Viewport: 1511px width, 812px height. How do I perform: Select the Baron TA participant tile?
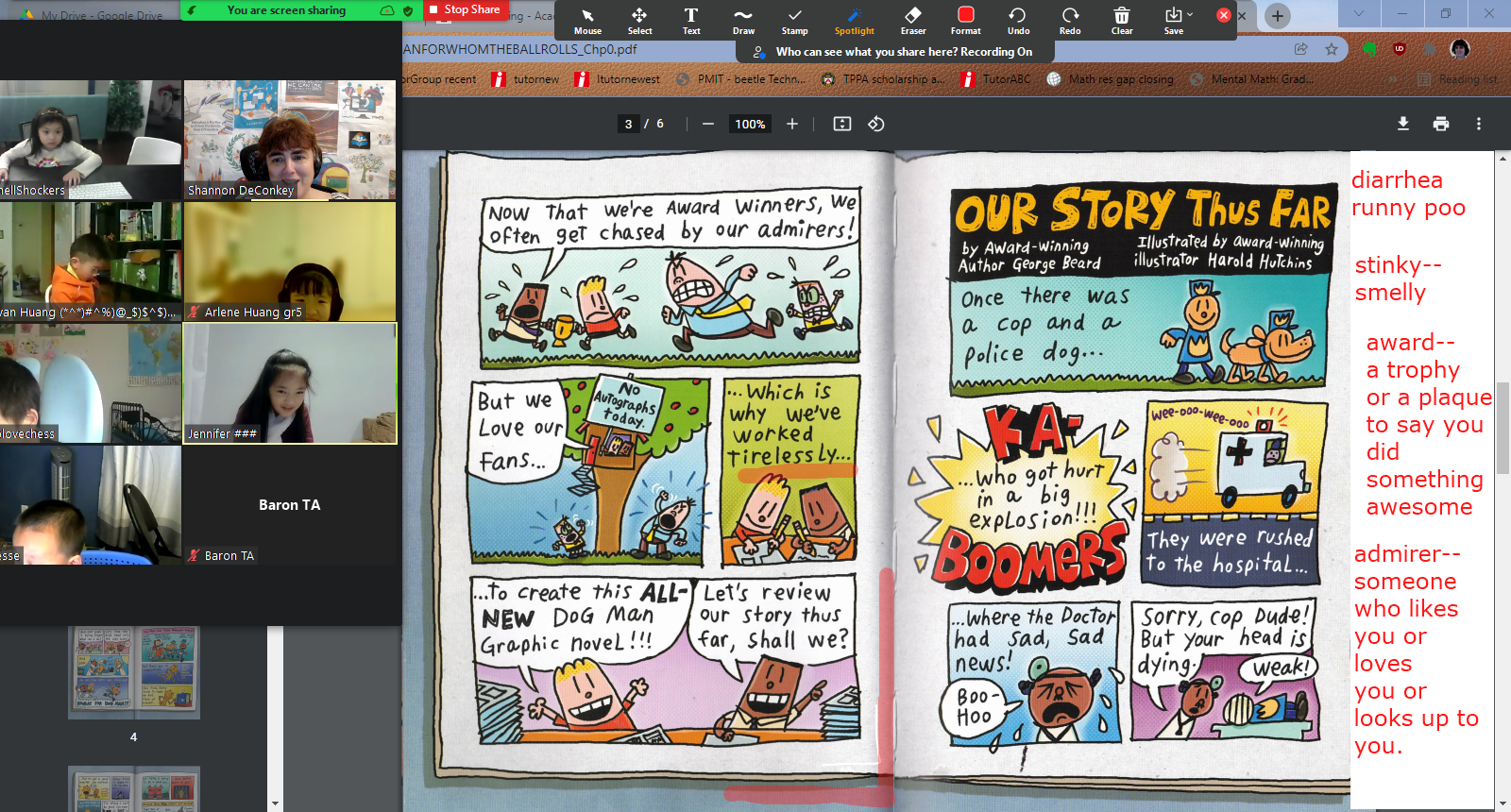[x=290, y=505]
